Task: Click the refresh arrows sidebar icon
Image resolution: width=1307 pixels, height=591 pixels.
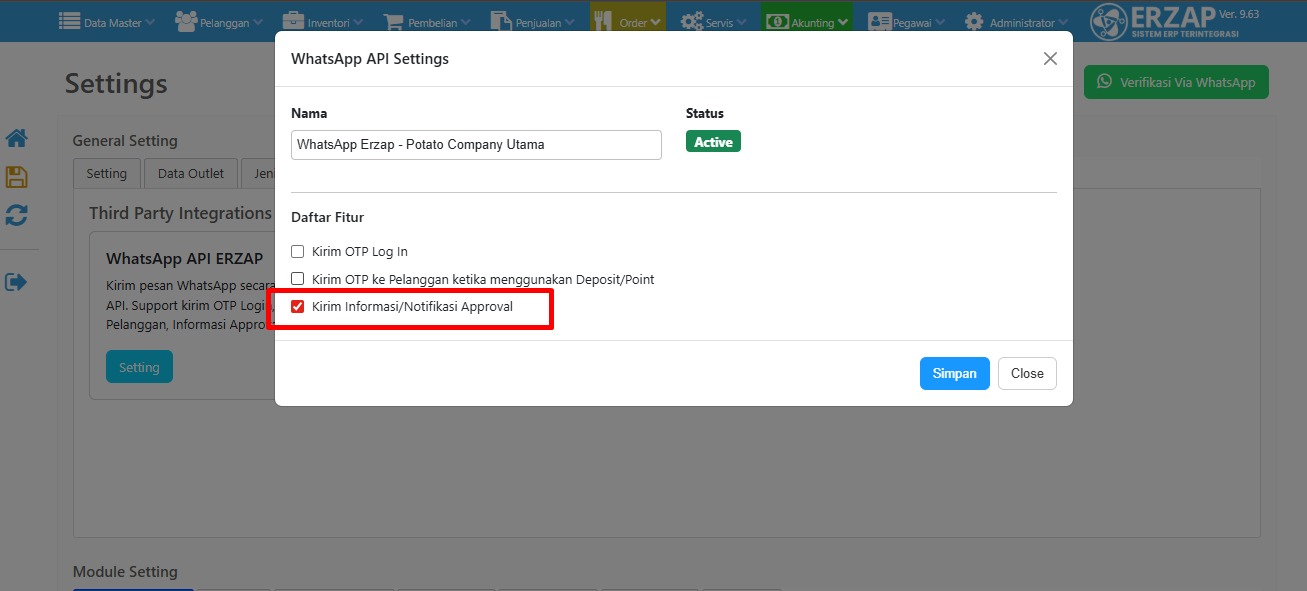Action: (16, 215)
